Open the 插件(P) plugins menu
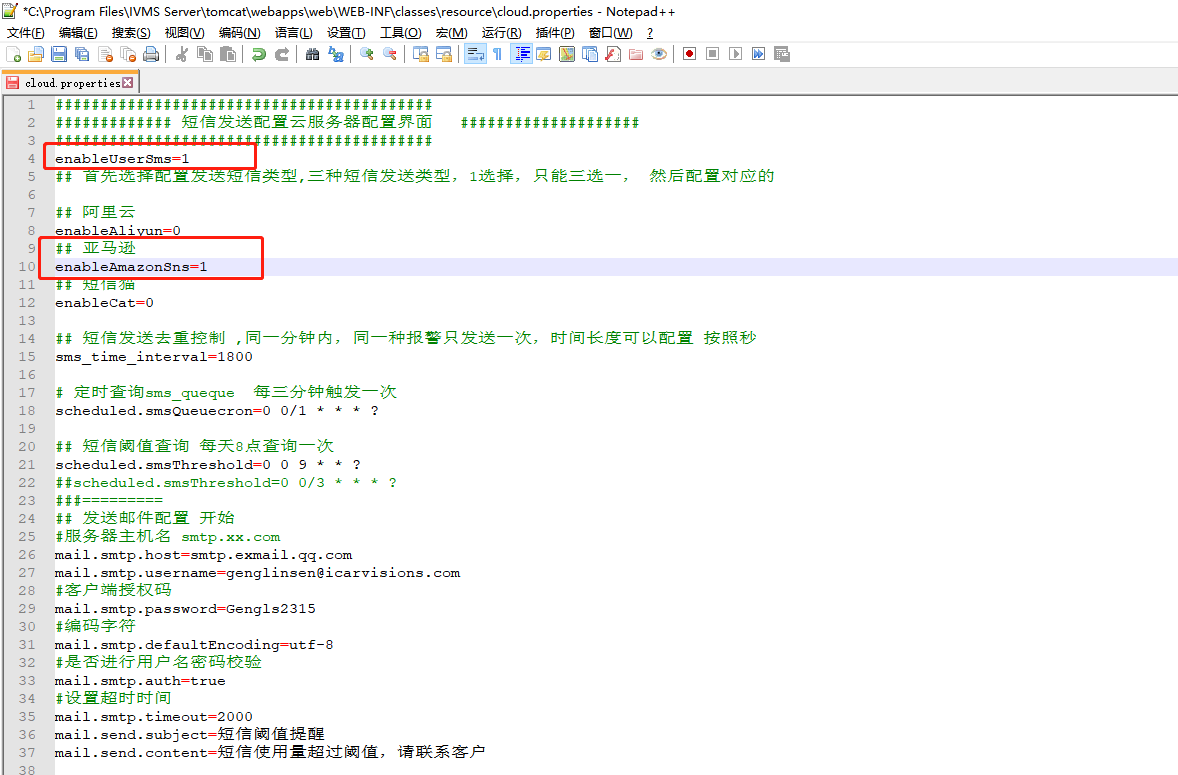 coord(554,32)
